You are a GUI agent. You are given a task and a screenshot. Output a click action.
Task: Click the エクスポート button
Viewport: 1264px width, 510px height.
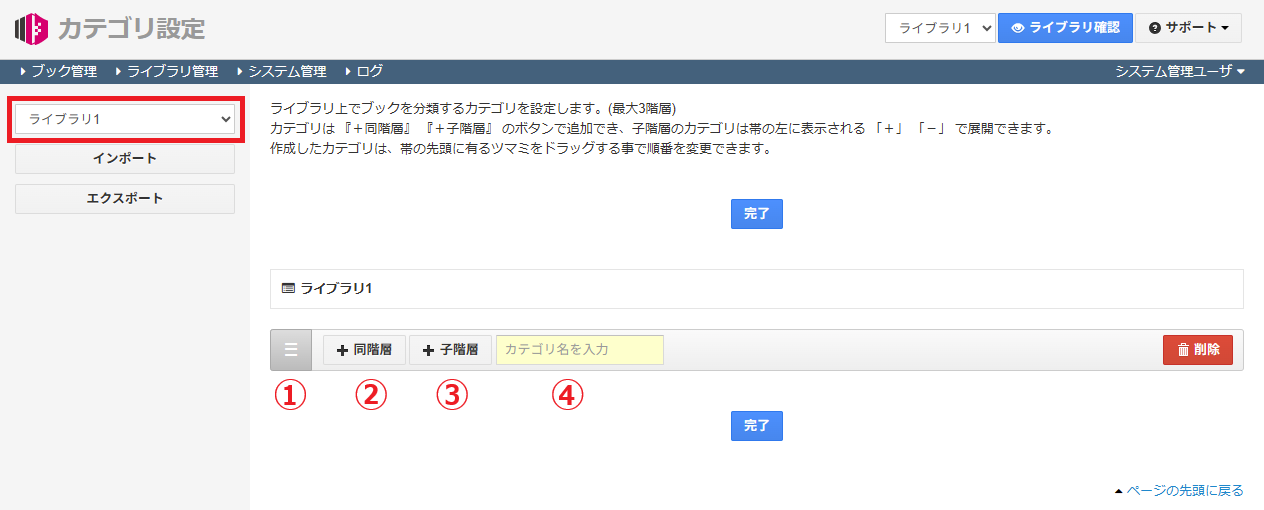pyautogui.click(x=125, y=198)
